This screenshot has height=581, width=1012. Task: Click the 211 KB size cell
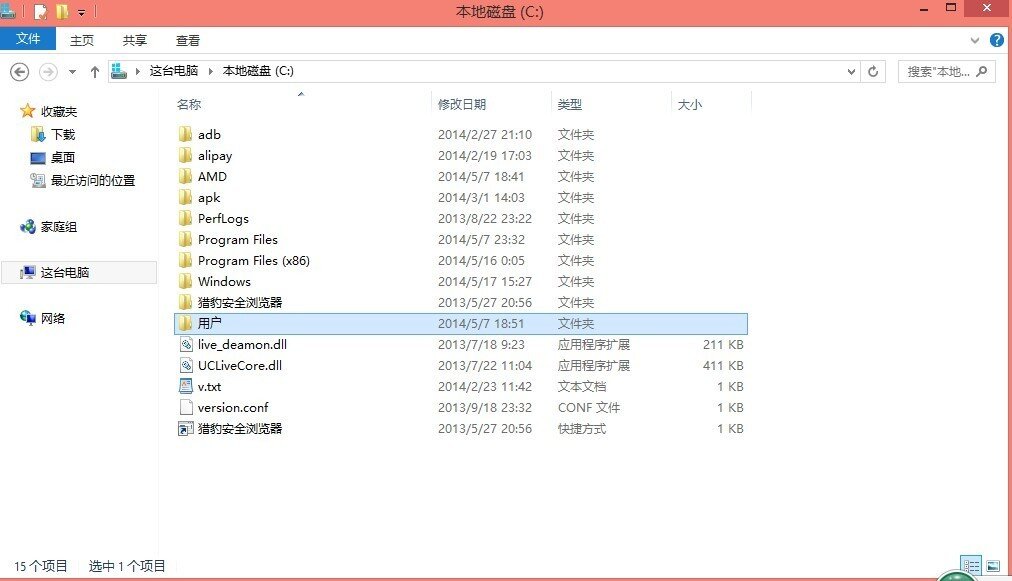pyautogui.click(x=723, y=345)
